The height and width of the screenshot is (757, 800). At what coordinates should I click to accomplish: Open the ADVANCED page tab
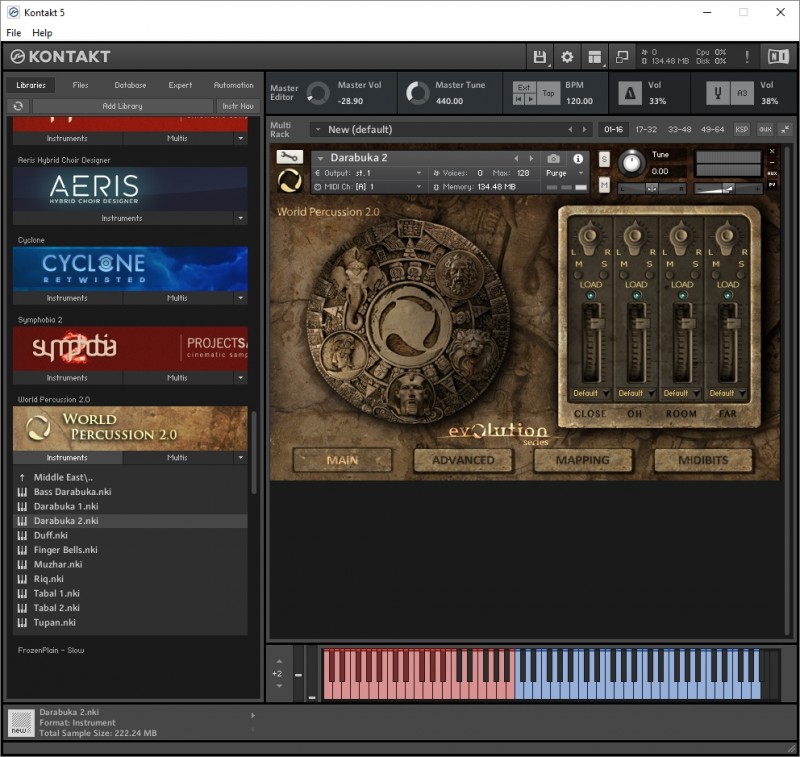click(x=463, y=460)
